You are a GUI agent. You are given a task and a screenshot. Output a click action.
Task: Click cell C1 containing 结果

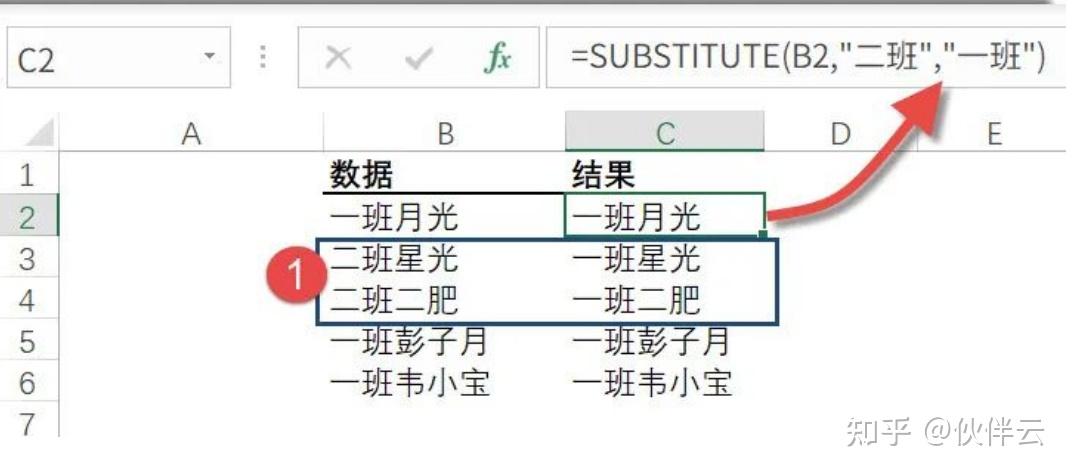click(665, 176)
